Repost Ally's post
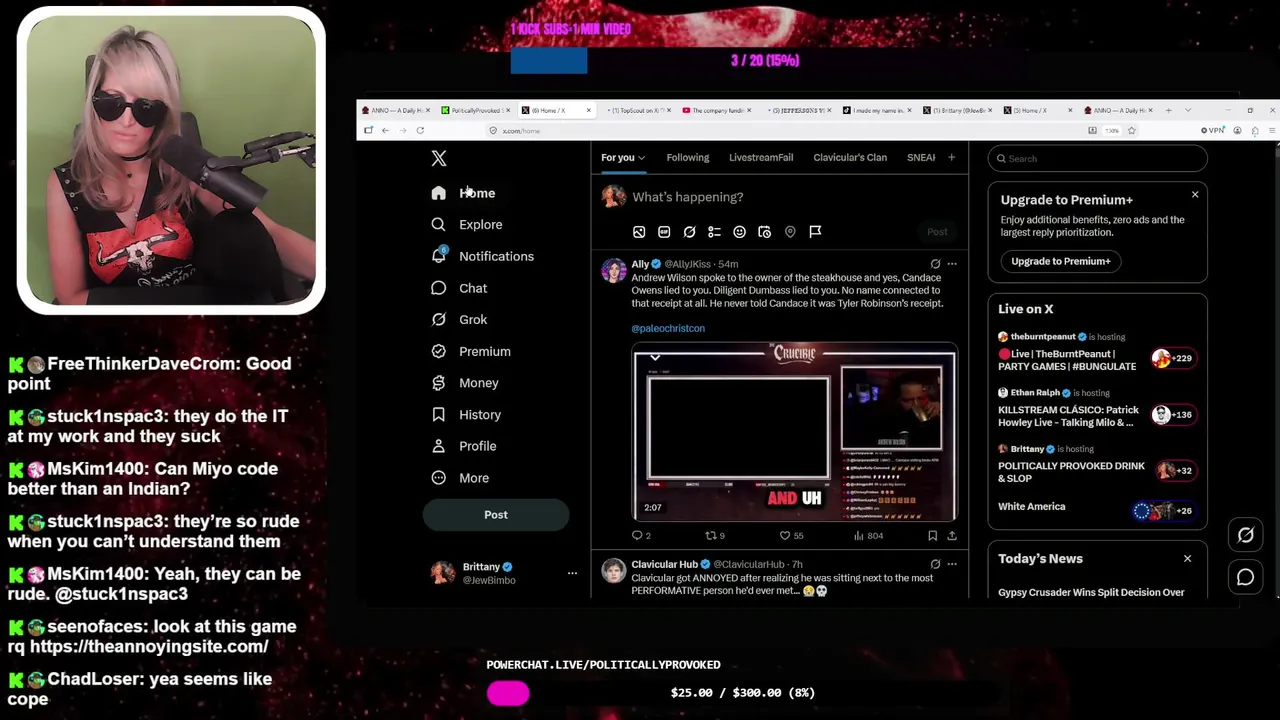1280x720 pixels. (715, 536)
